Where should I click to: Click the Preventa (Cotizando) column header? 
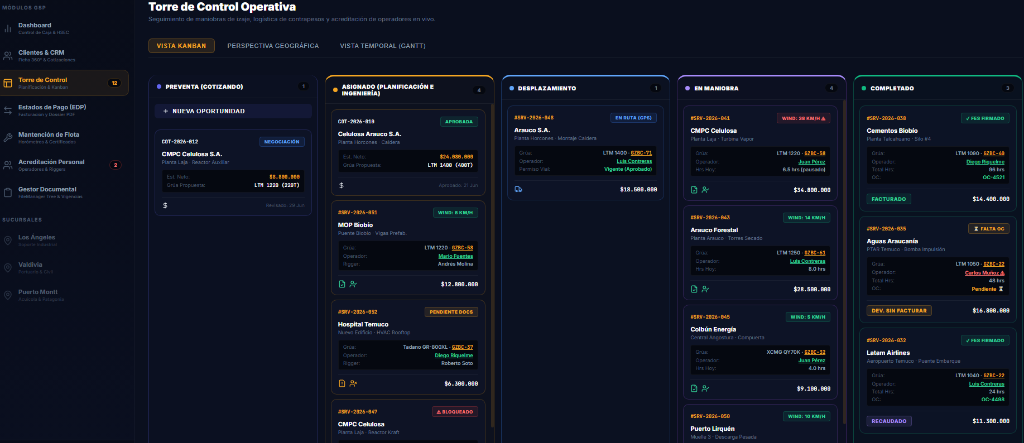[x=233, y=87]
